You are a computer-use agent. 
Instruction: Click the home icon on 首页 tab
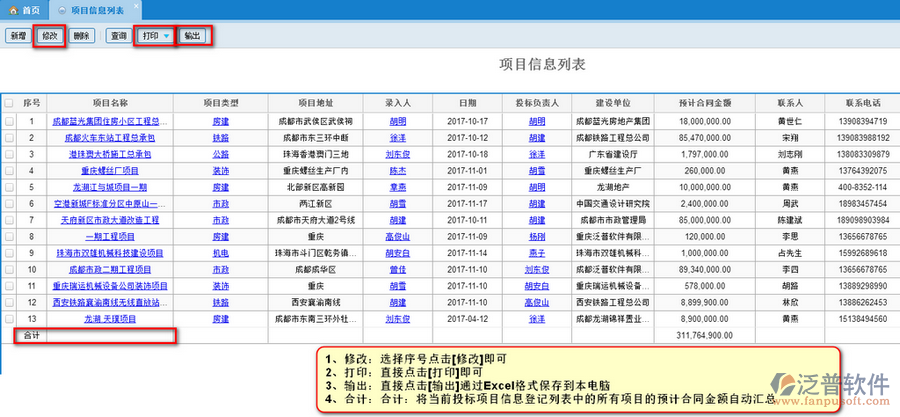[x=13, y=9]
